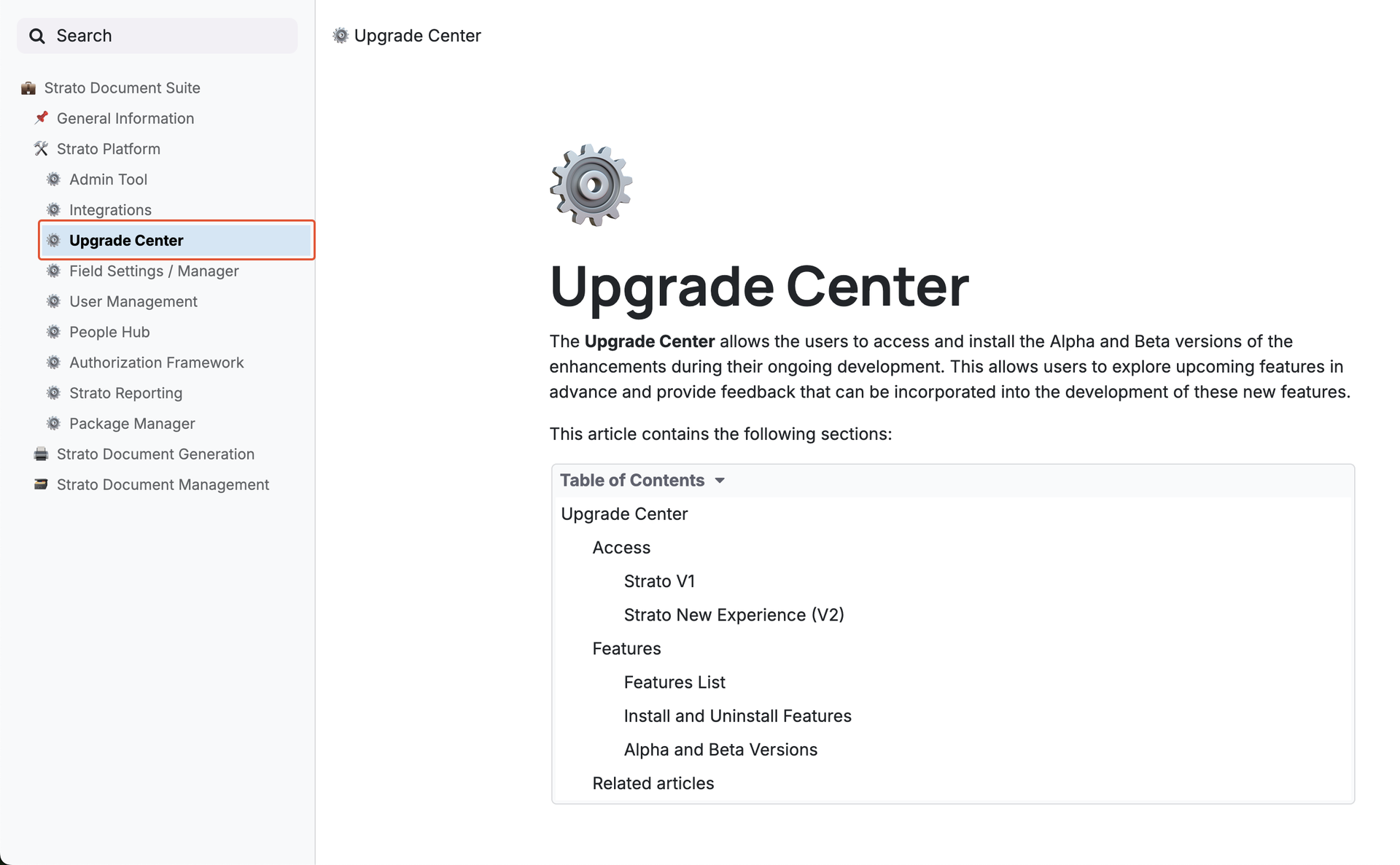Click the tools icon beside Strato Platform

pyautogui.click(x=41, y=149)
